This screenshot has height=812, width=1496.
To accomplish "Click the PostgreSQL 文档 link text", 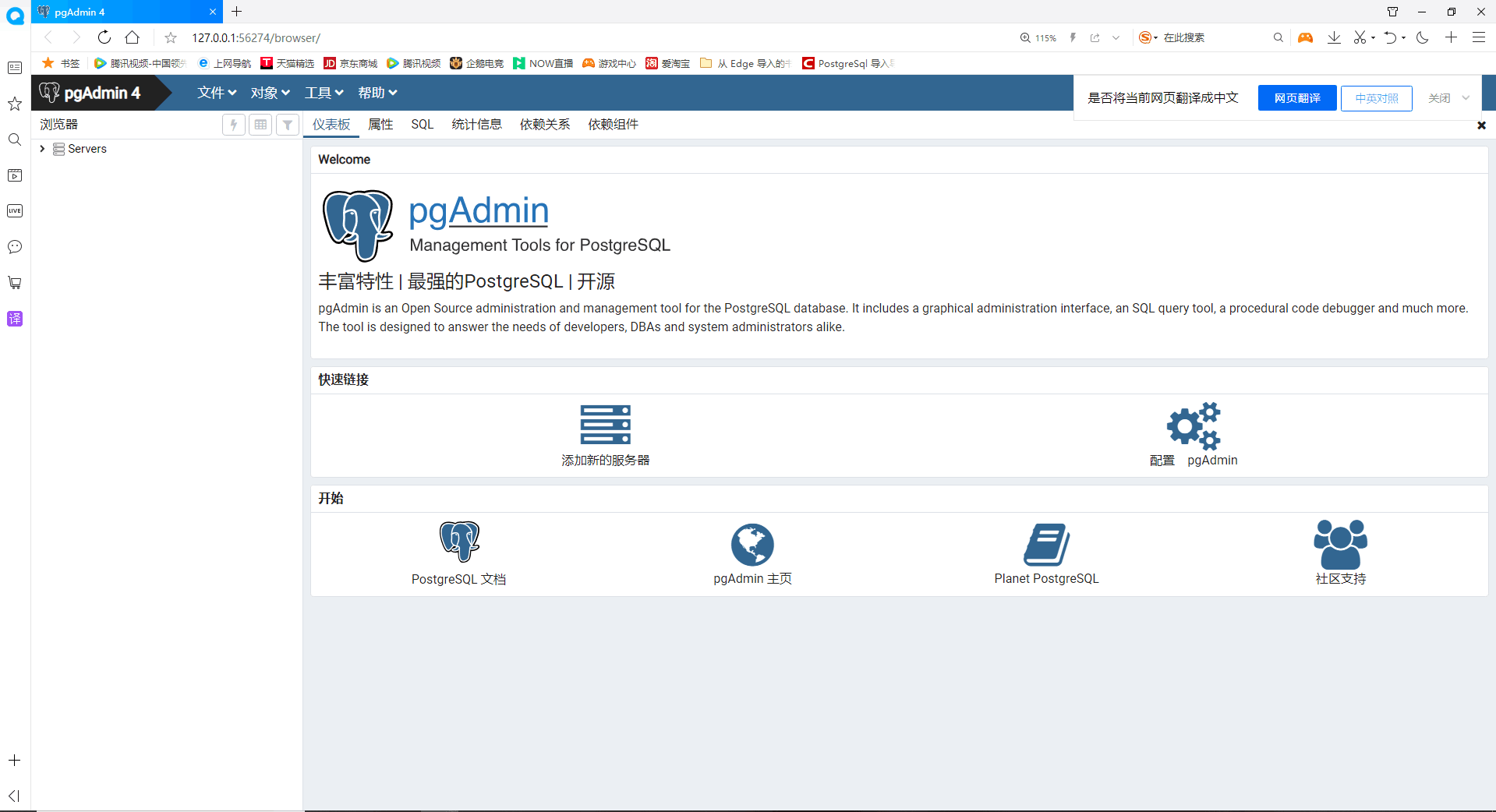I will click(459, 579).
